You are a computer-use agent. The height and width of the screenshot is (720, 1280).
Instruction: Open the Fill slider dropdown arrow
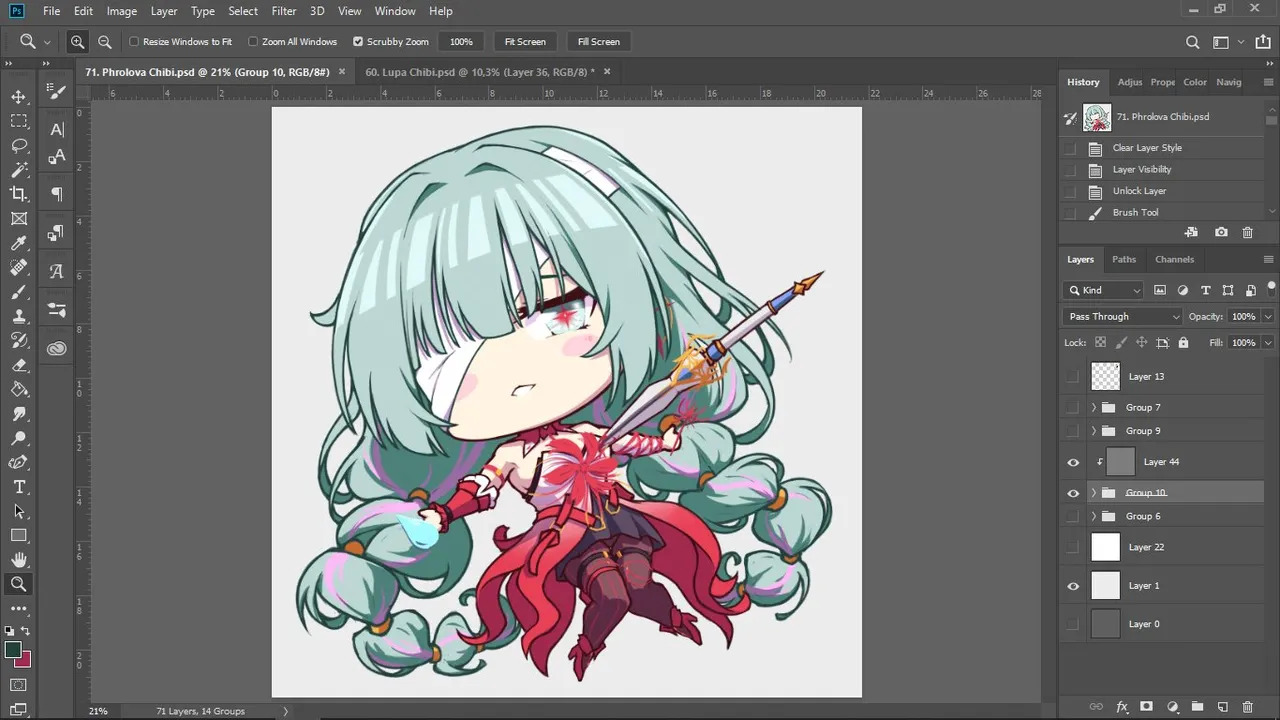pyautogui.click(x=1268, y=343)
